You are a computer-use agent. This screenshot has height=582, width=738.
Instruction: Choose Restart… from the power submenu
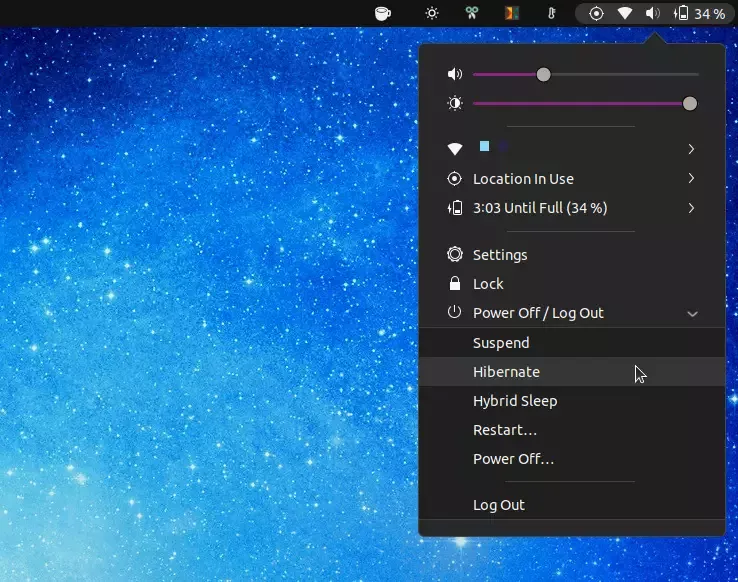[571, 430]
